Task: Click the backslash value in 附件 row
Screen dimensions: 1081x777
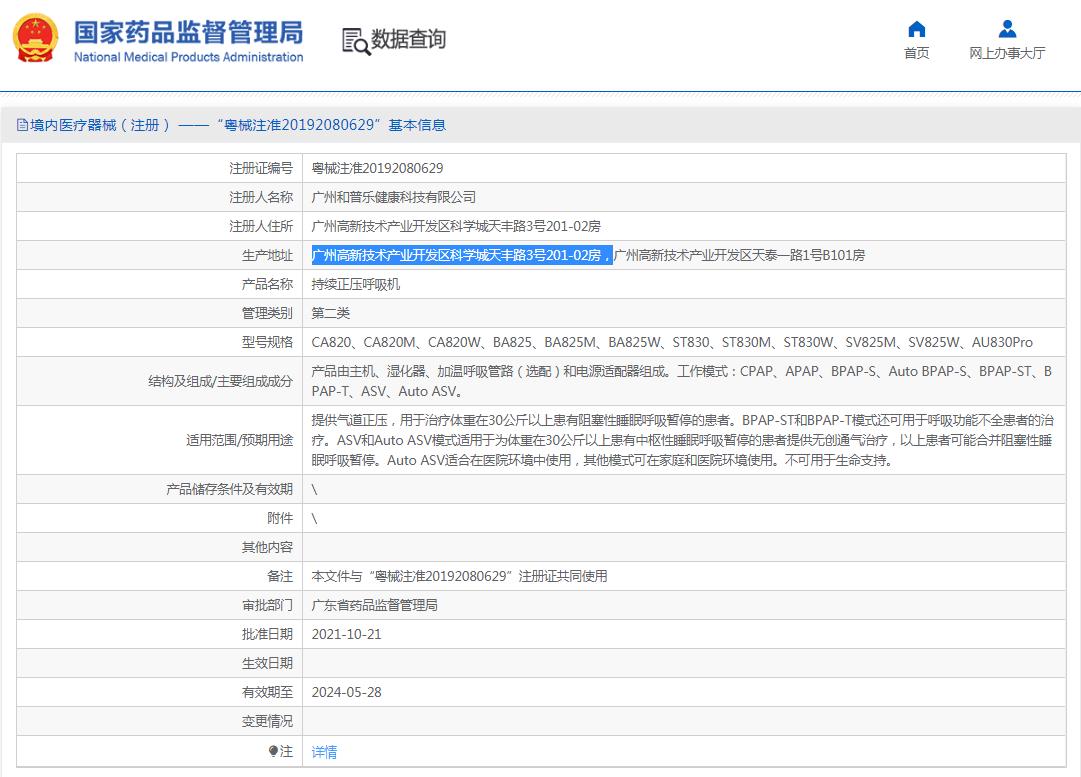Action: click(x=314, y=518)
